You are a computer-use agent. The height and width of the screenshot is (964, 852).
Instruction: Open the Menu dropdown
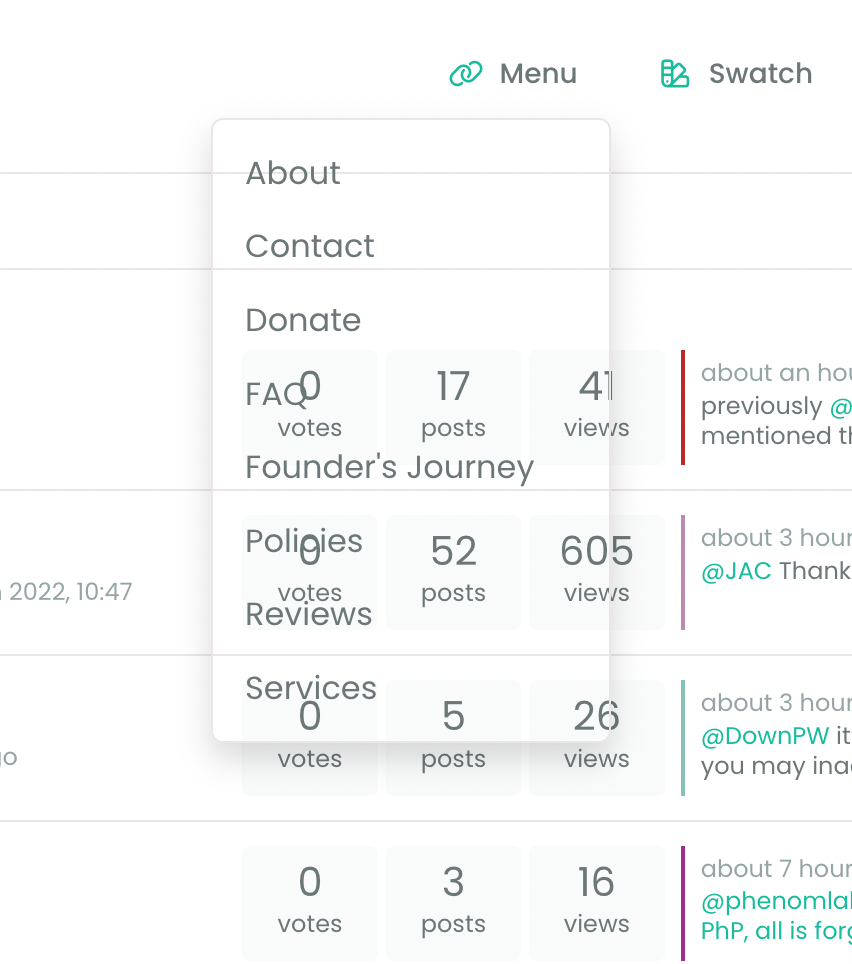pos(538,74)
